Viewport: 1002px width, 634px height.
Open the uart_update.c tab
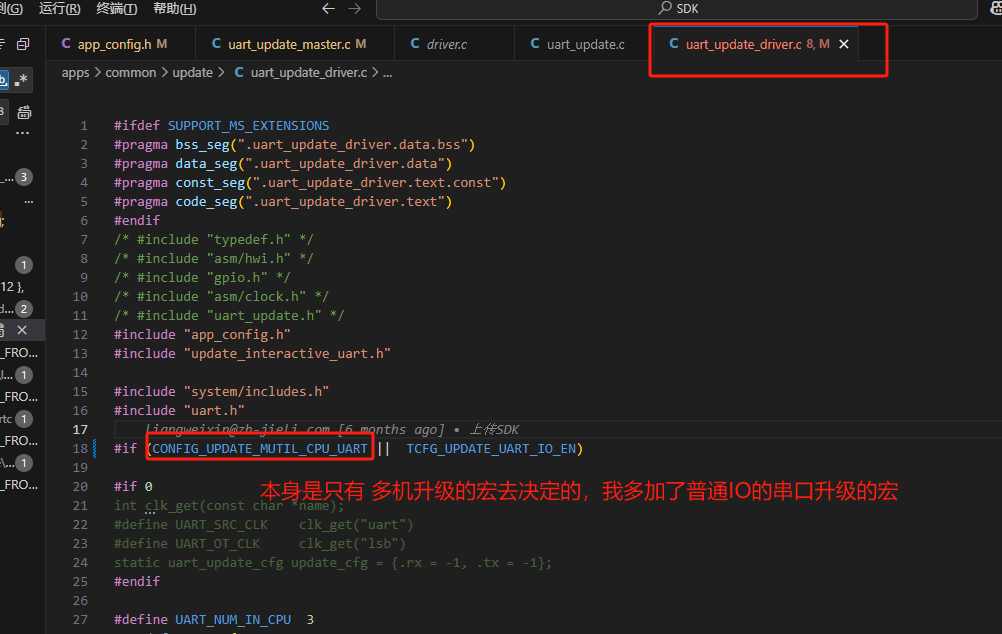coord(578,44)
